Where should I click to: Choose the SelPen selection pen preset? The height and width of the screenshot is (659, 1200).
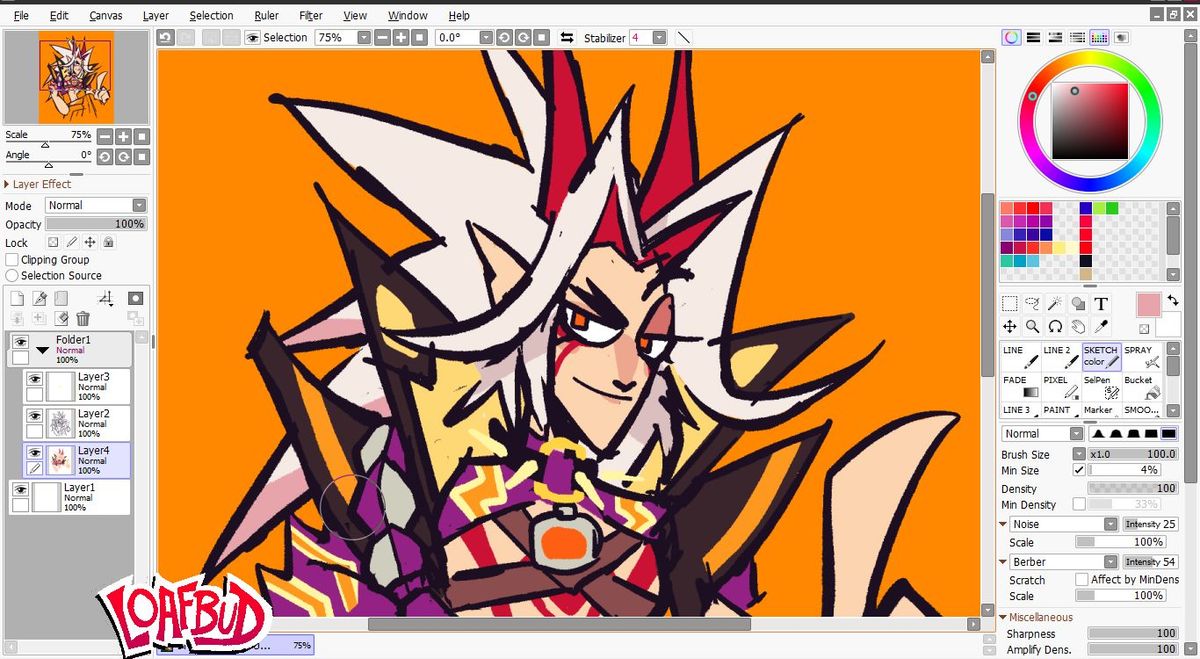[x=1100, y=386]
